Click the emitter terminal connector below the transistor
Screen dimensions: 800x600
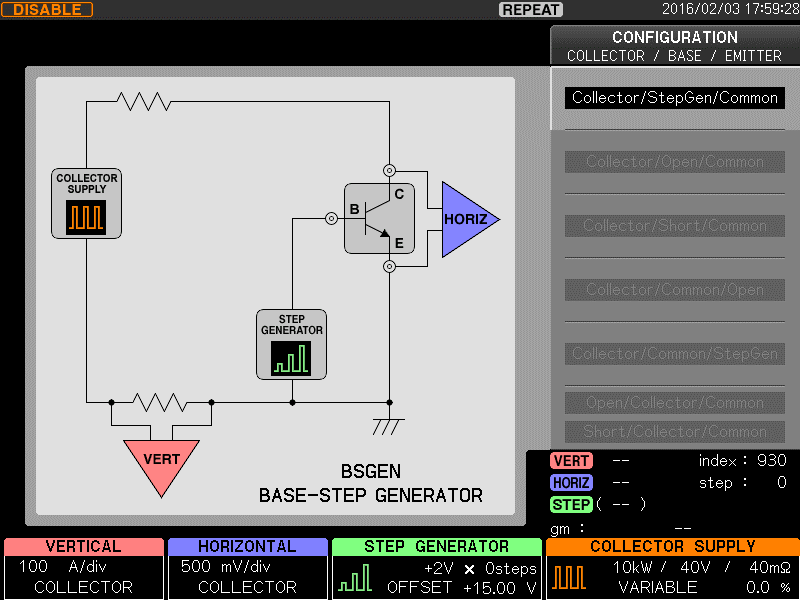pyautogui.click(x=389, y=266)
